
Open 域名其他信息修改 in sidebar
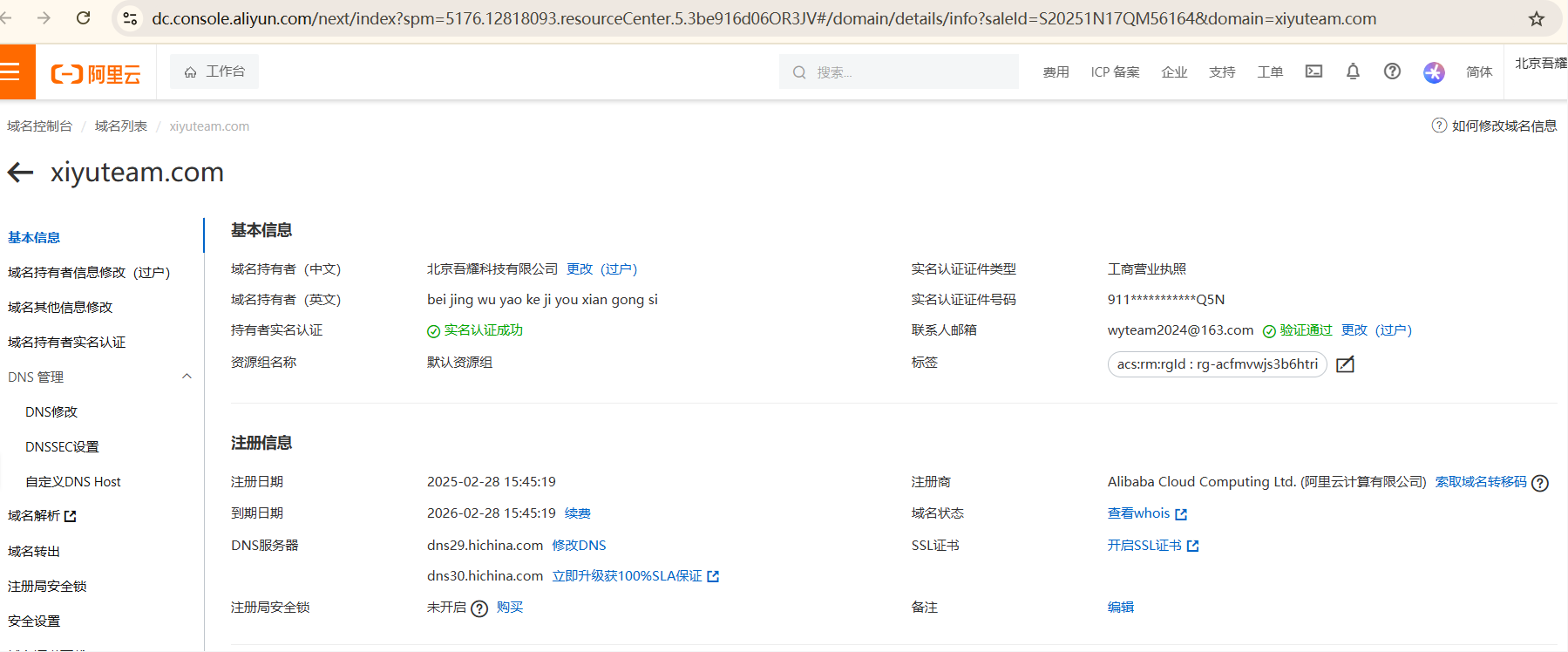(60, 307)
